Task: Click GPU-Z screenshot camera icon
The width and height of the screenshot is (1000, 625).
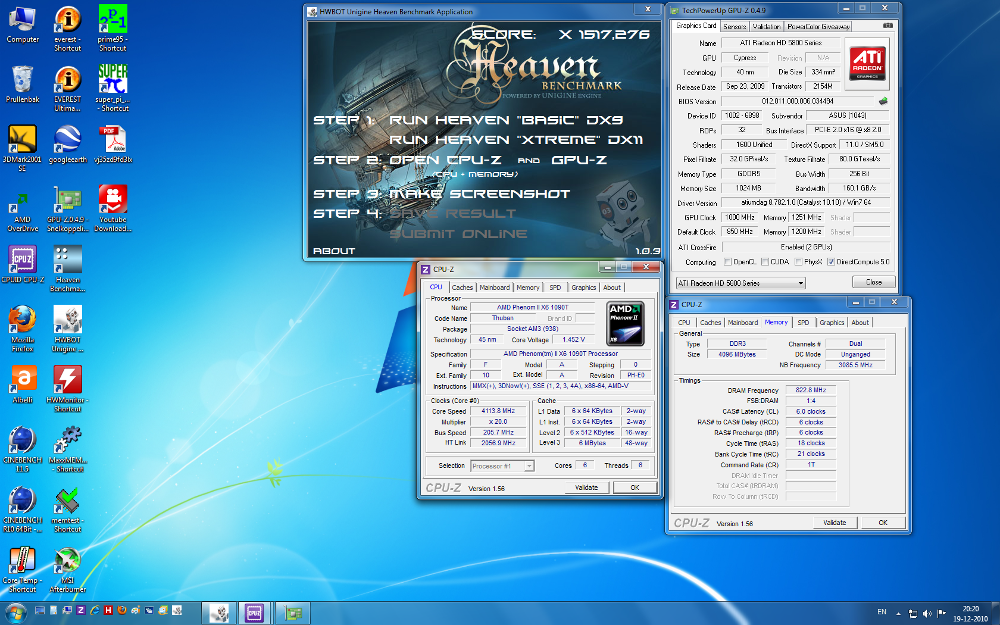Action: coord(888,26)
